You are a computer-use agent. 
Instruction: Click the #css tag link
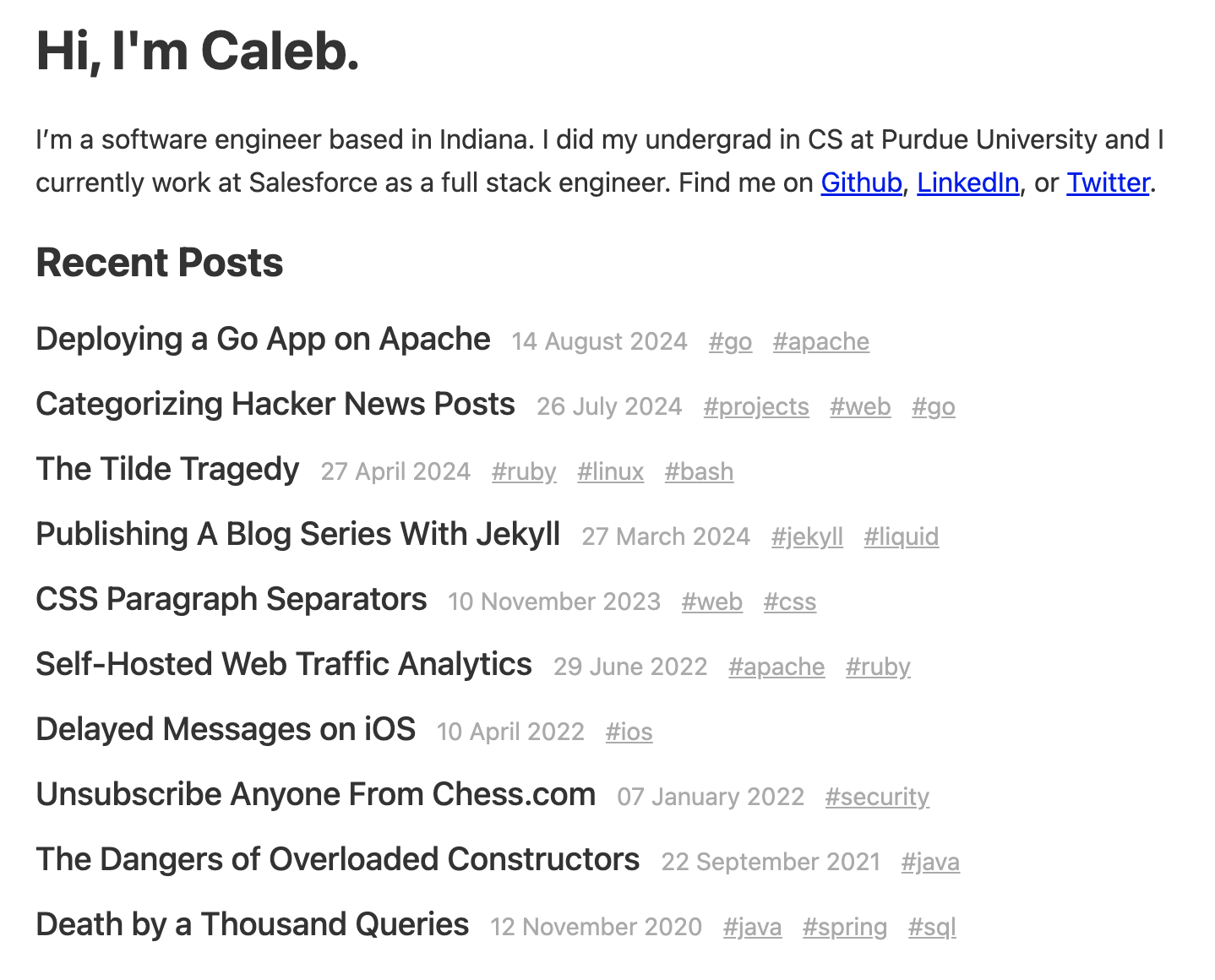tap(790, 602)
